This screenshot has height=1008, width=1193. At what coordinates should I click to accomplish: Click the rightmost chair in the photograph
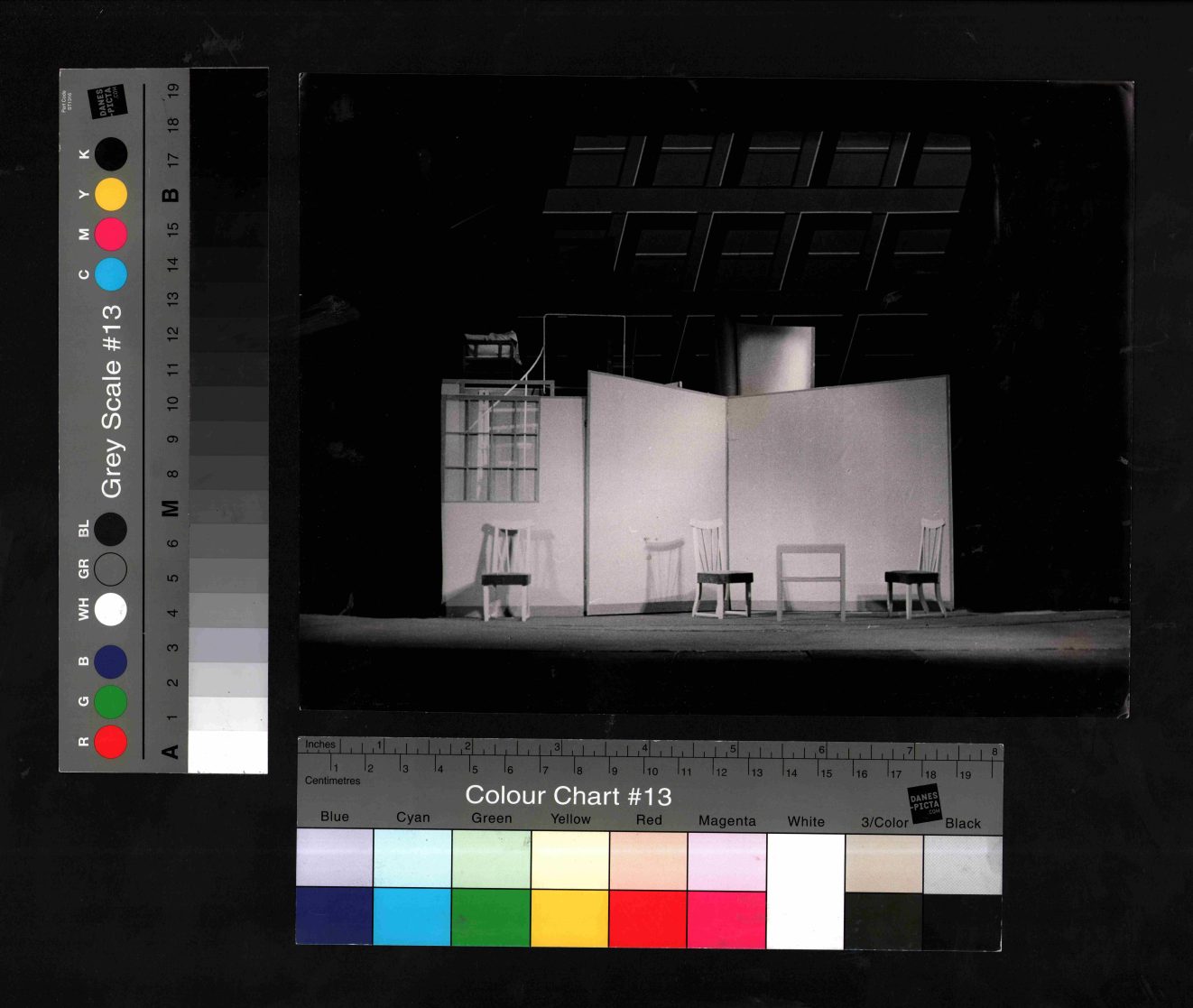[x=919, y=569]
